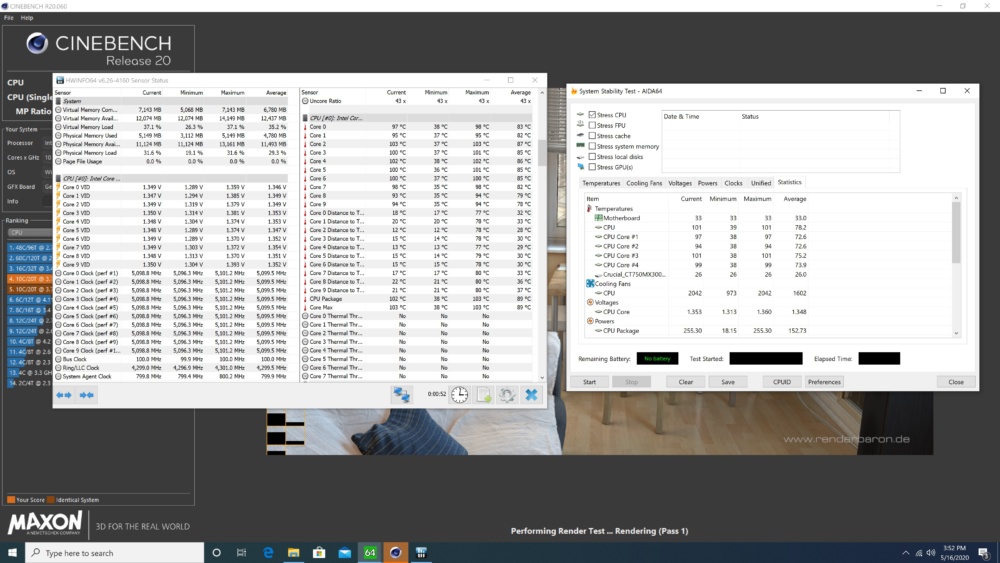Click AIDA64 Start button
Image resolution: width=1000 pixels, height=563 pixels.
click(x=589, y=382)
